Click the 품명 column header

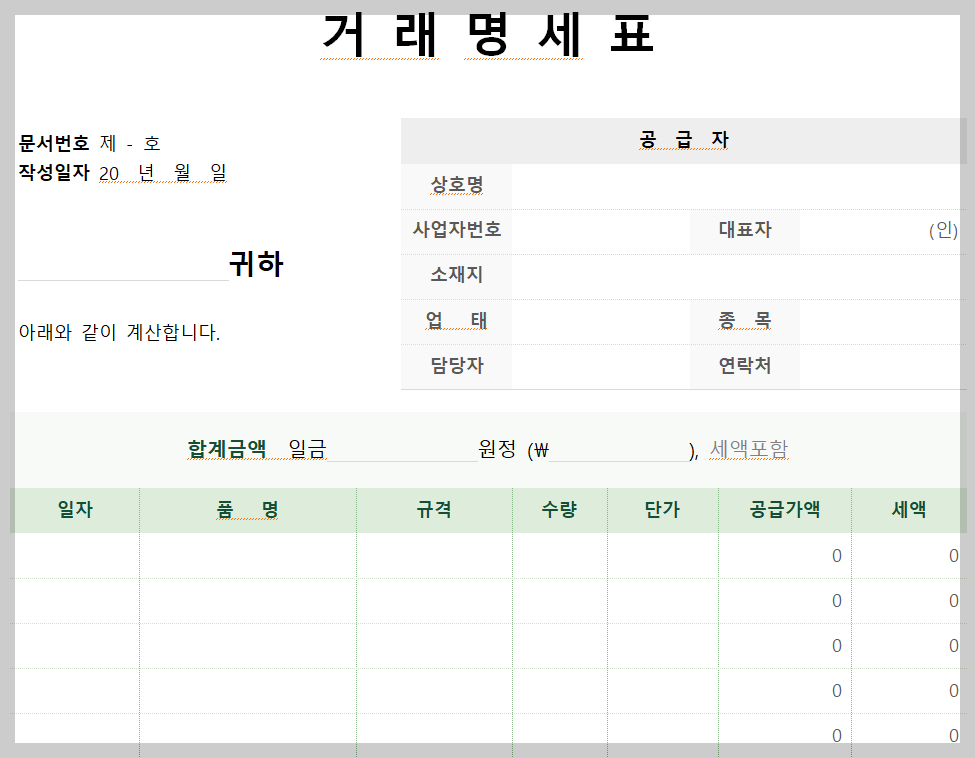pos(247,509)
